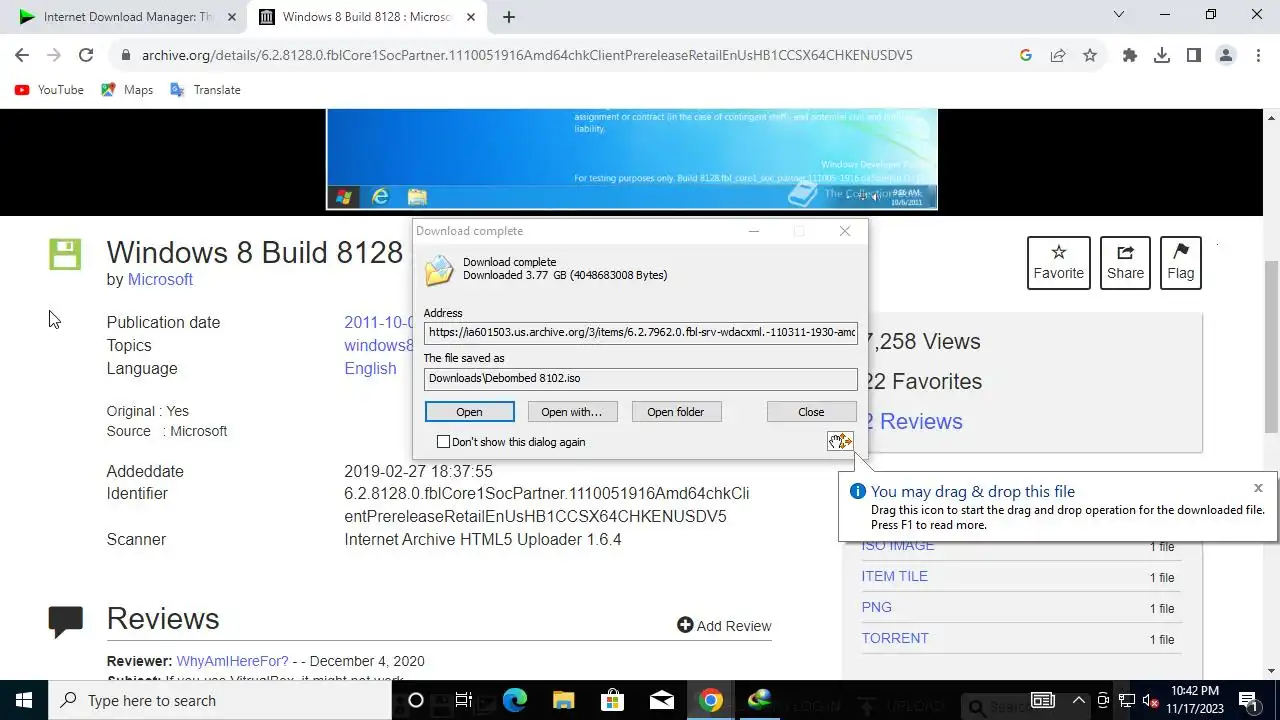Viewport: 1280px width, 720px height.
Task: Open Task View on taskbar
Action: pos(464,700)
